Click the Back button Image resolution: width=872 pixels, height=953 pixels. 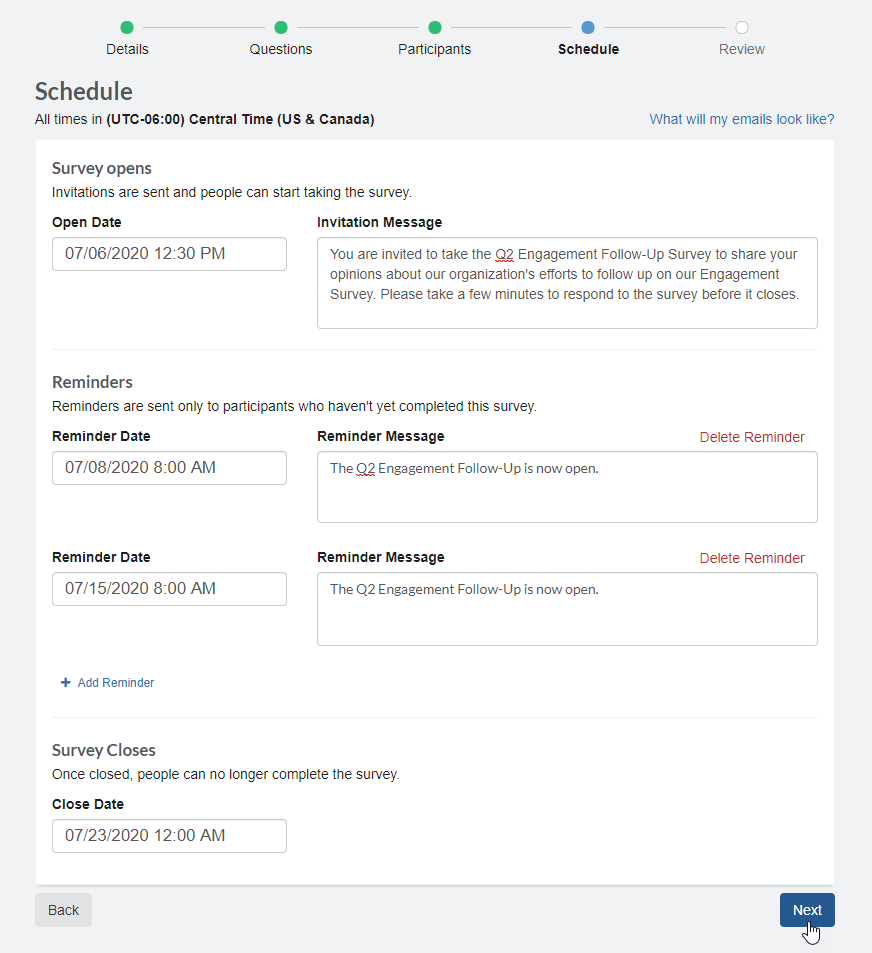(63, 910)
